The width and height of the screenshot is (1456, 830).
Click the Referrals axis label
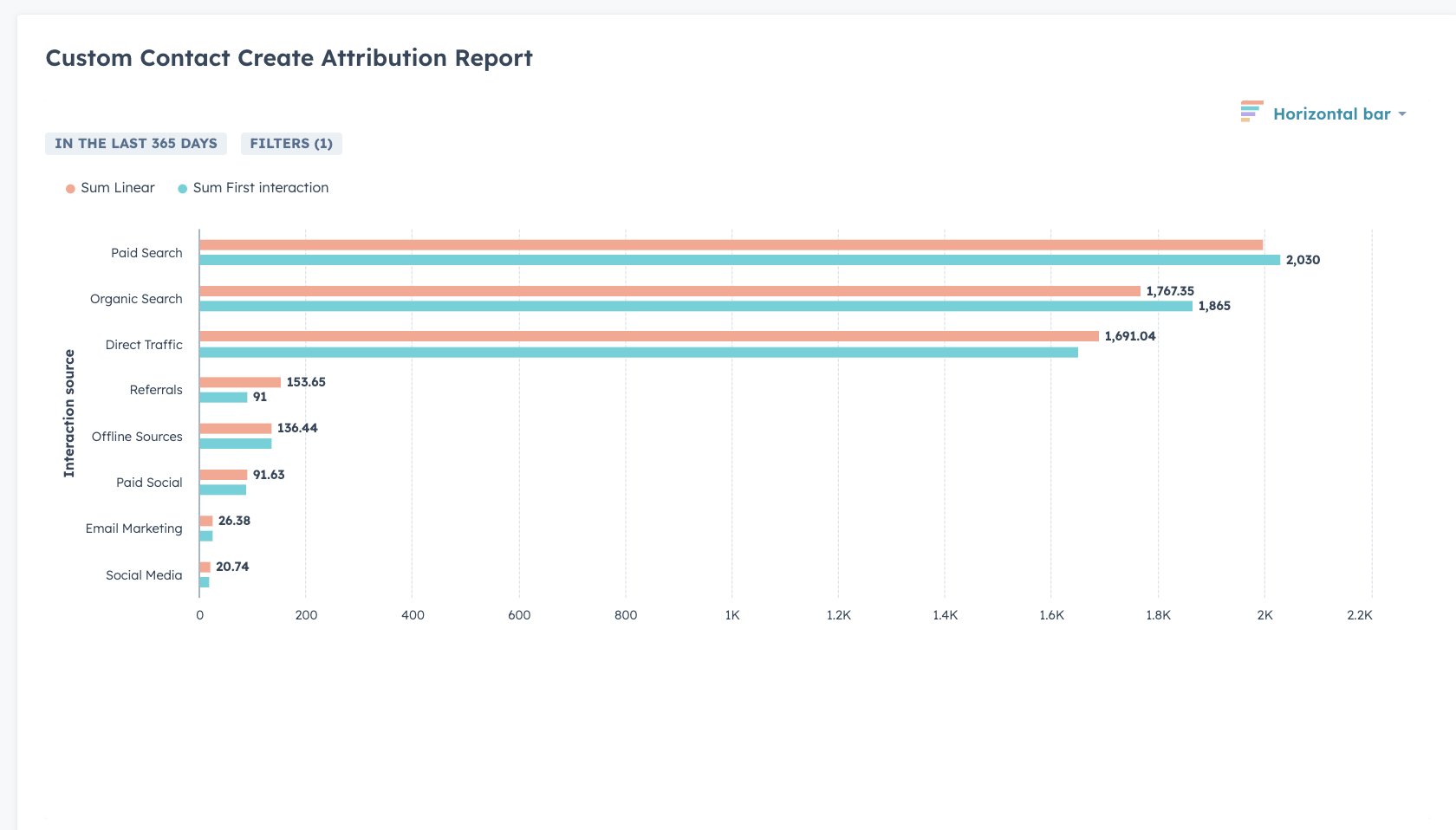pos(156,390)
